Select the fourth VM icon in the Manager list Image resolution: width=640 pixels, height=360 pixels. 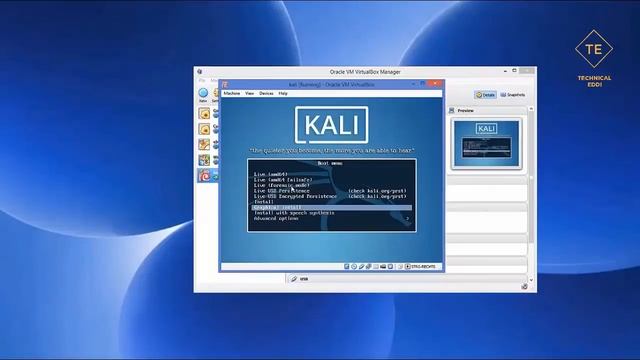point(204,160)
